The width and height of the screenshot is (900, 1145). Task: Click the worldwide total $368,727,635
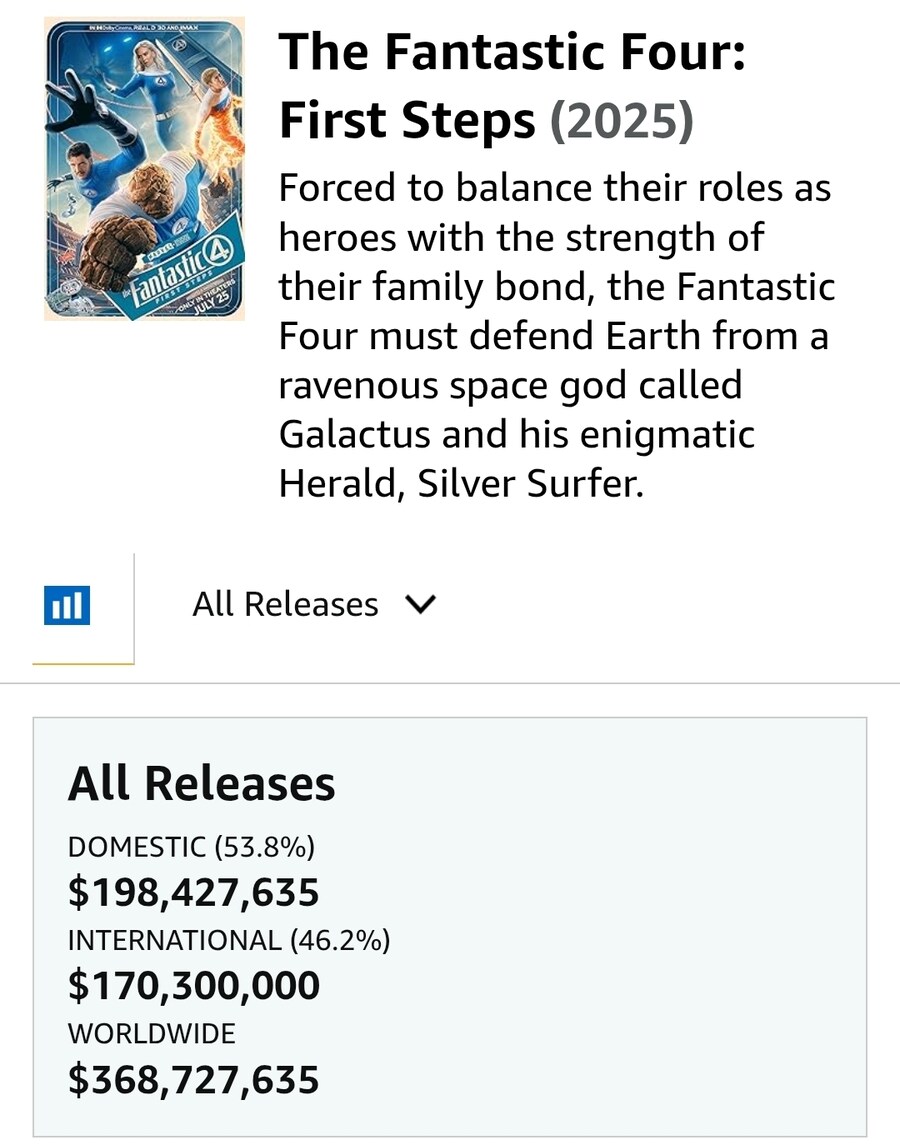coord(194,1079)
